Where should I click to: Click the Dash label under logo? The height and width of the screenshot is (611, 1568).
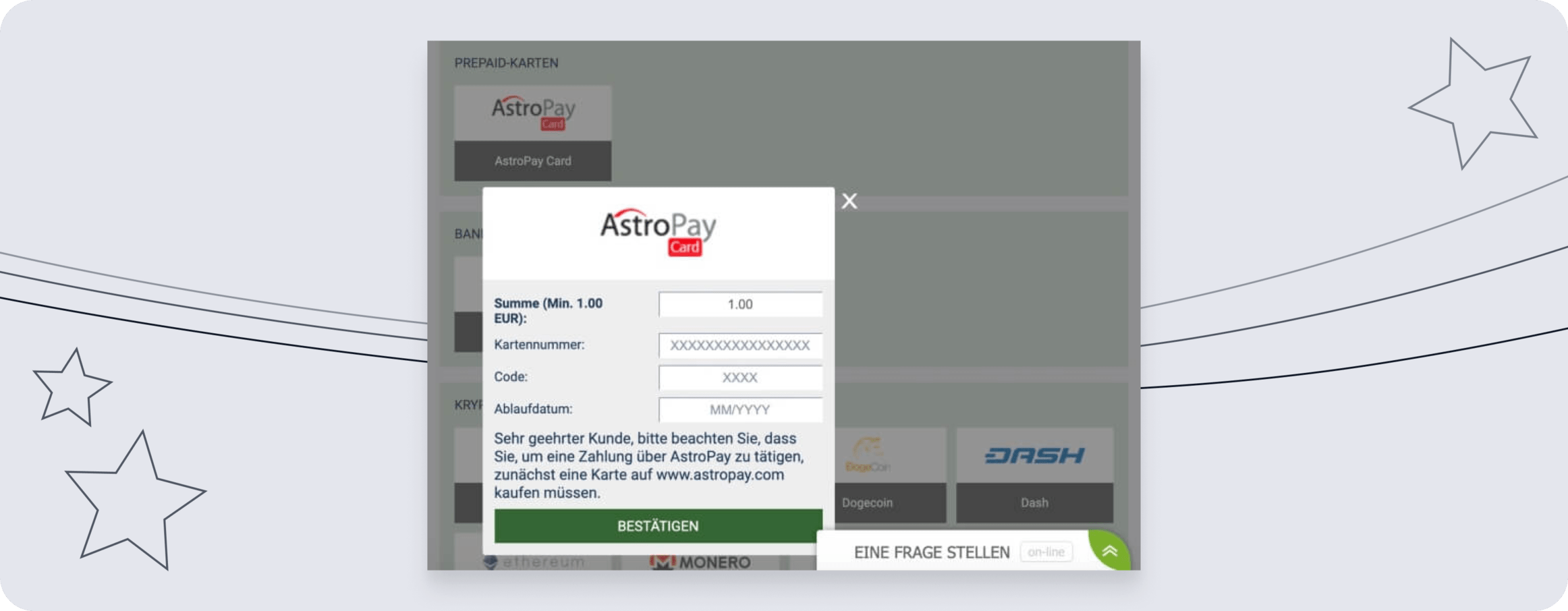(x=1034, y=502)
